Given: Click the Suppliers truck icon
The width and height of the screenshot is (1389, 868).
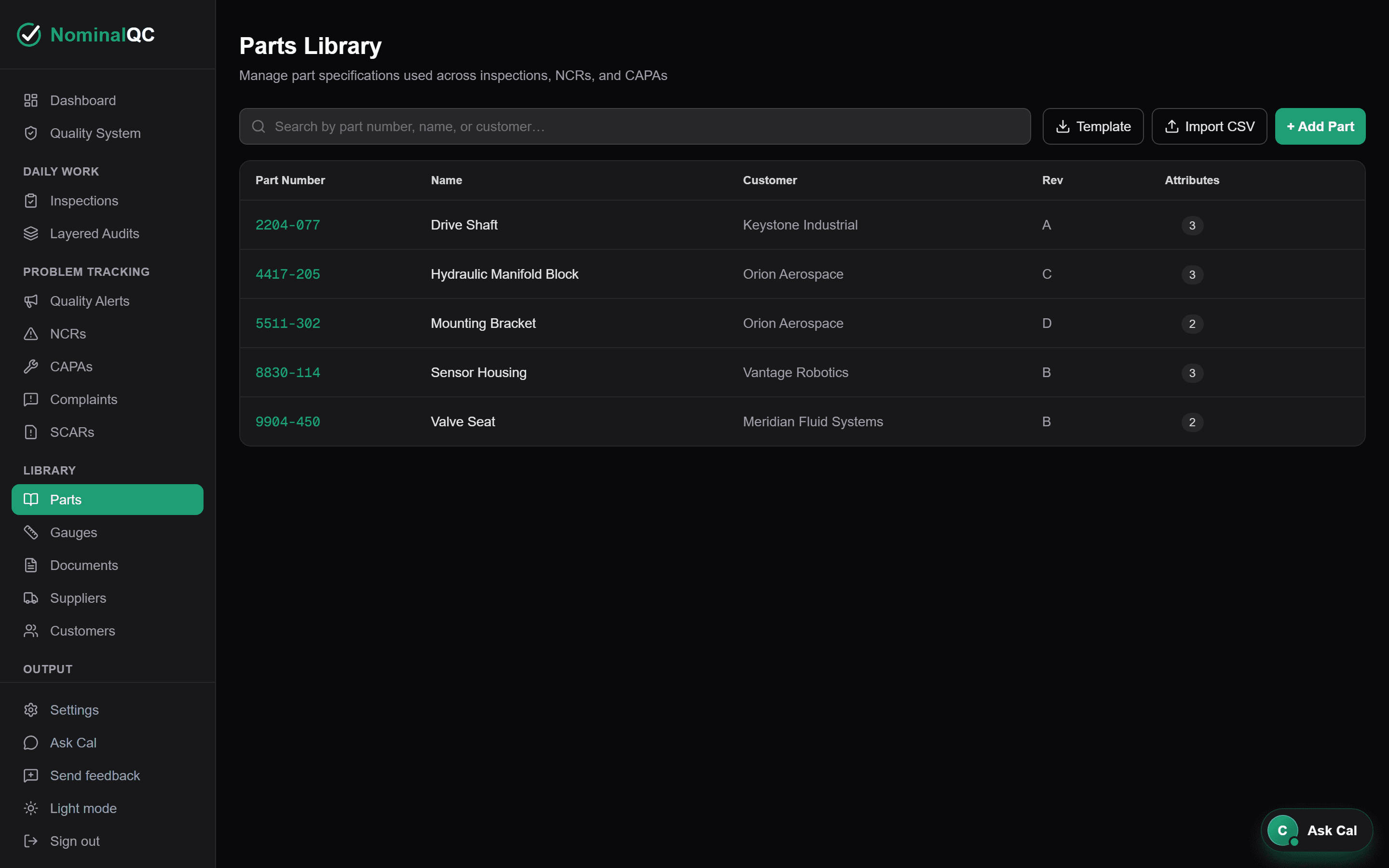Looking at the screenshot, I should (31, 598).
